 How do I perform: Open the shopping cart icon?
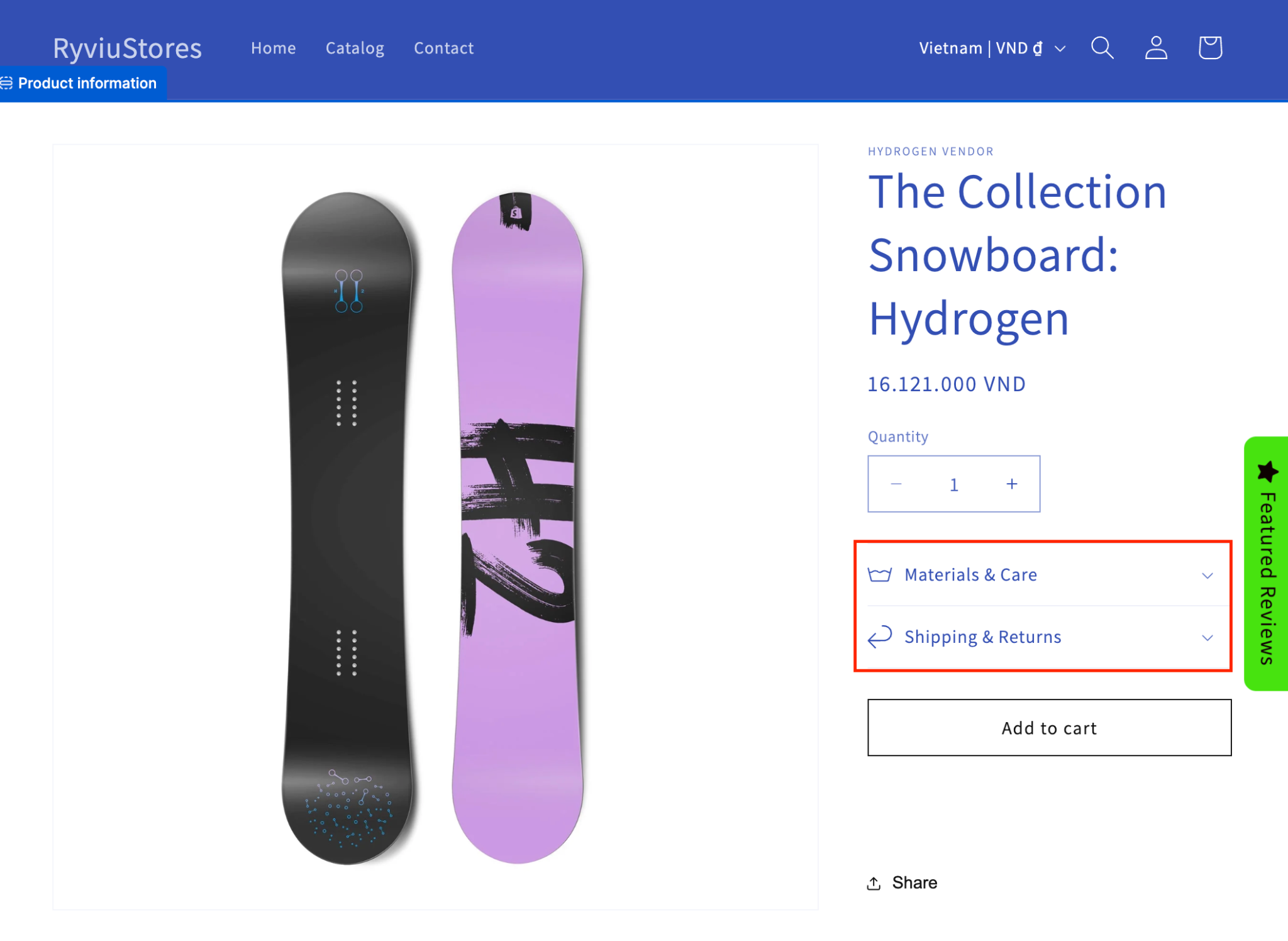1210,48
